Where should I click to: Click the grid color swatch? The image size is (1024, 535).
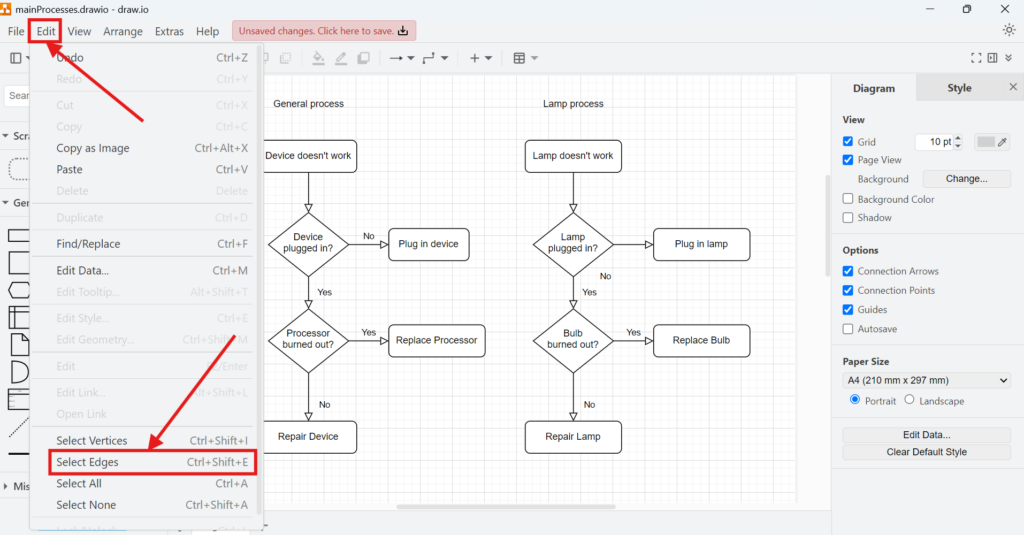click(x=986, y=142)
